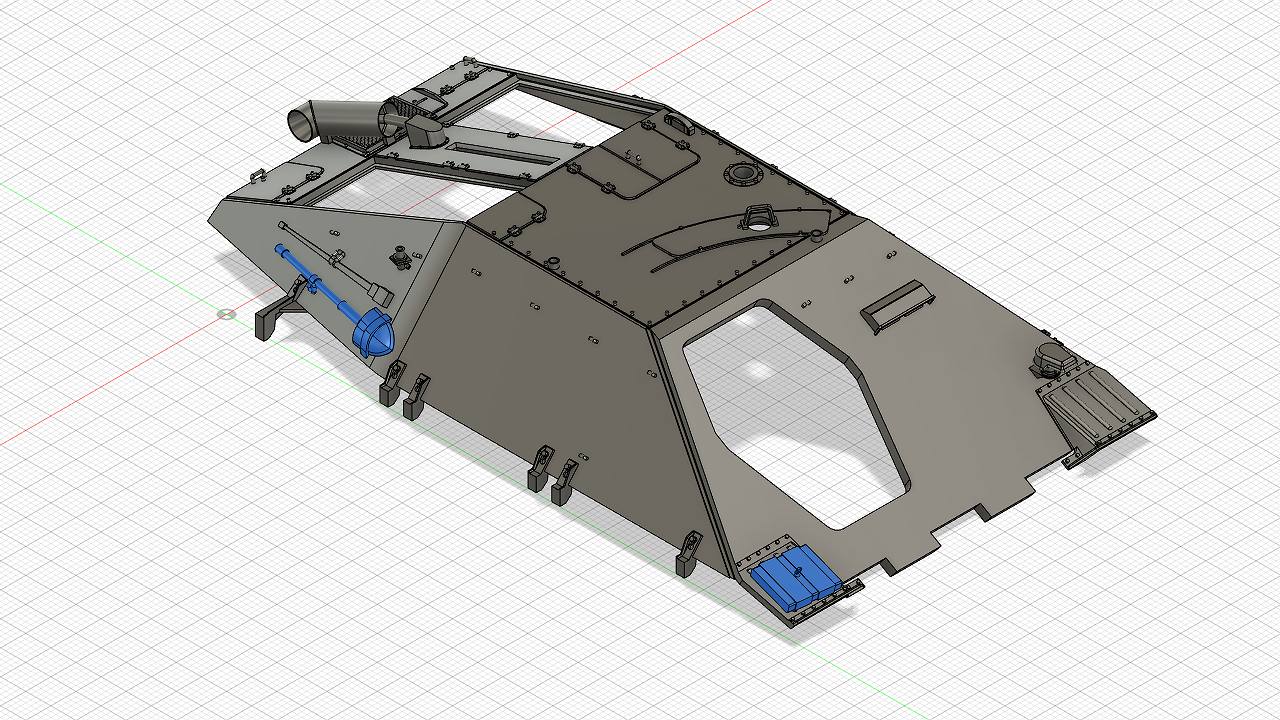This screenshot has height=720, width=1280.
Task: Select the blue dome-shaped cap
Action: coord(373,333)
